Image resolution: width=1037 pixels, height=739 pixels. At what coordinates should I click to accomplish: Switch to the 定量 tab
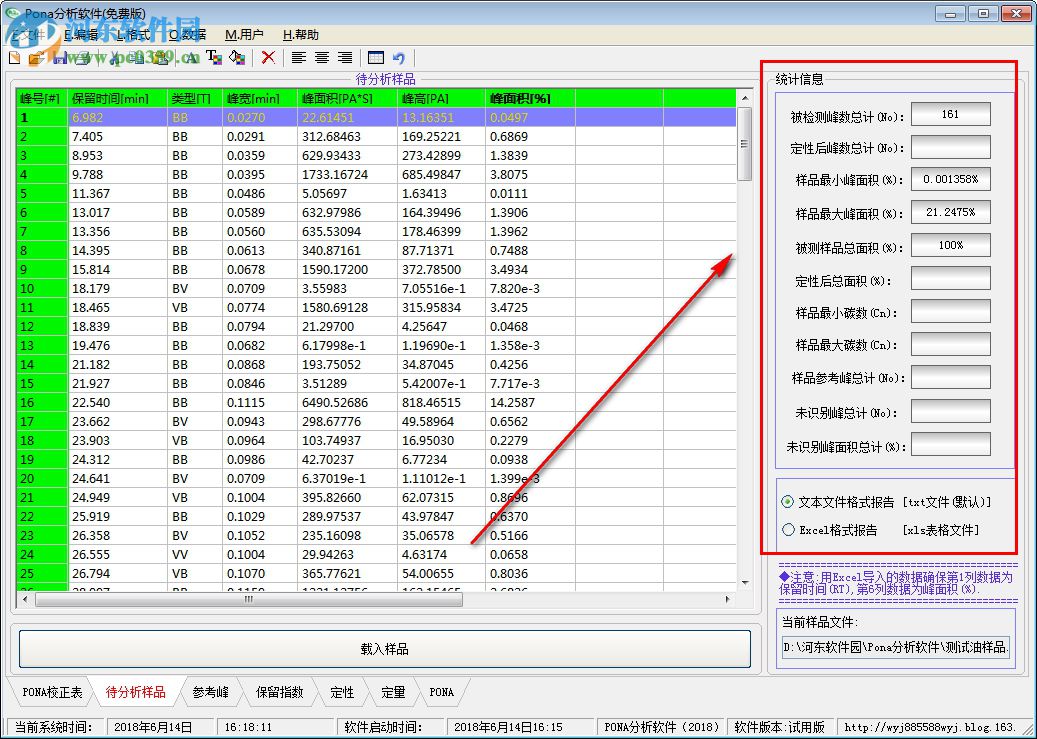[x=393, y=692]
